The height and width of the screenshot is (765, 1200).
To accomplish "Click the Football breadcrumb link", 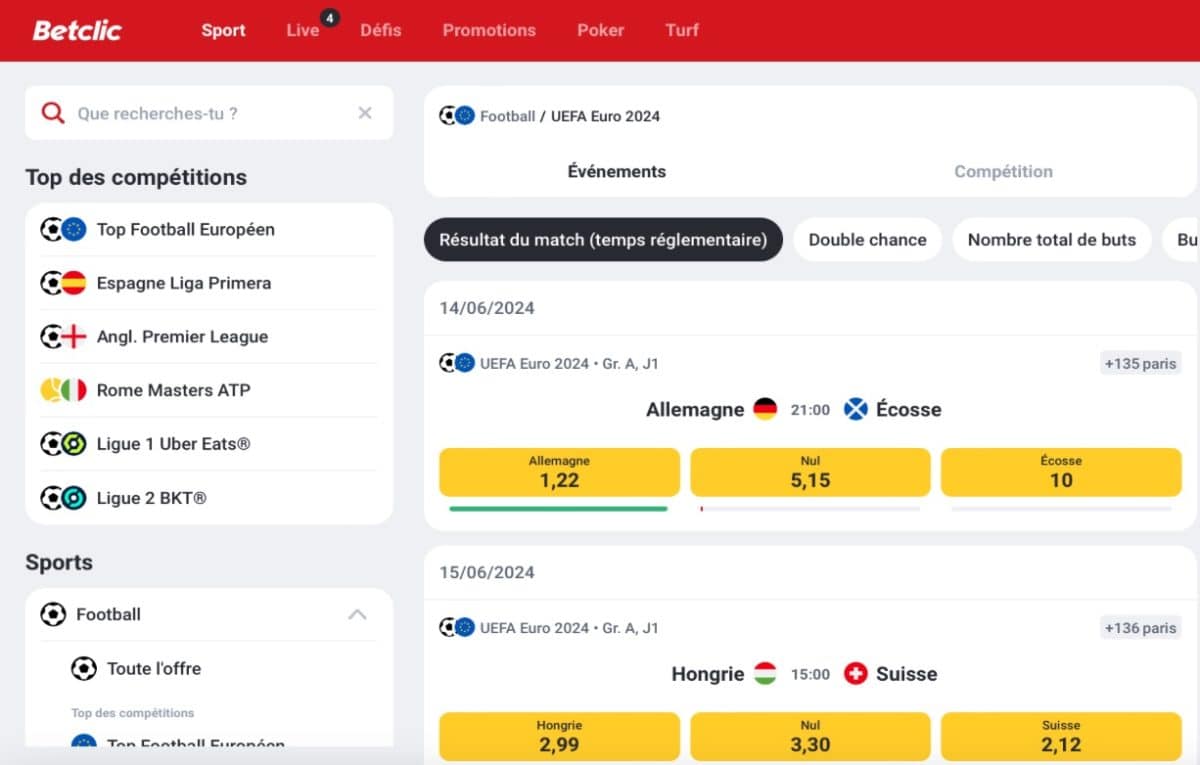I will click(507, 116).
